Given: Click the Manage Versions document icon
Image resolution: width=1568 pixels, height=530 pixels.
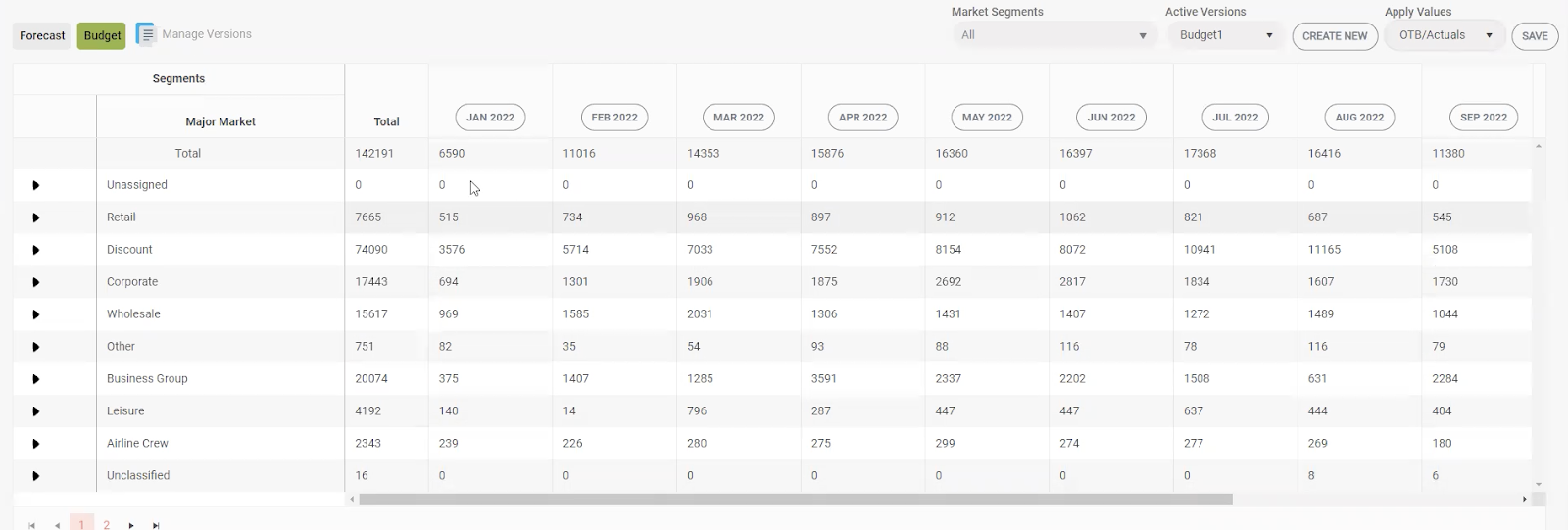Looking at the screenshot, I should click(146, 34).
